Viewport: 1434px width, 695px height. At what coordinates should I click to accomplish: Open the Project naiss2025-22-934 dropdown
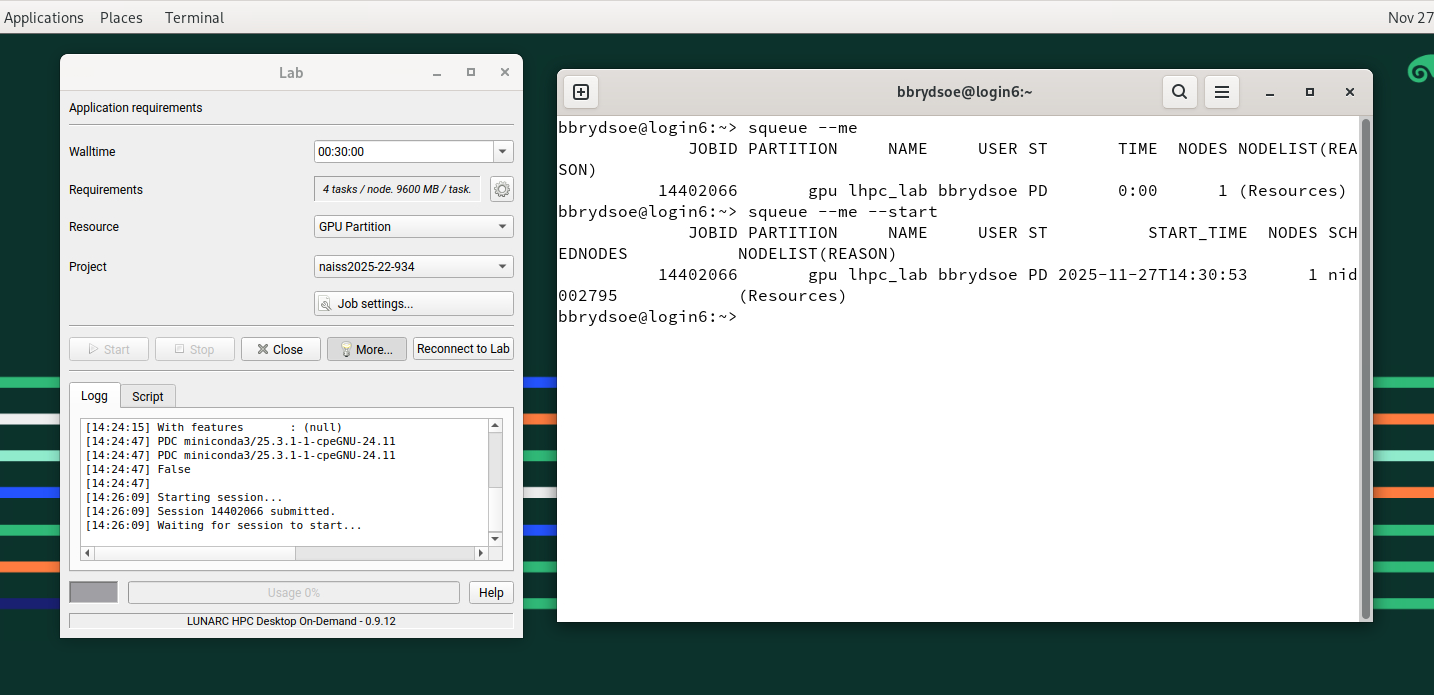[413, 267]
